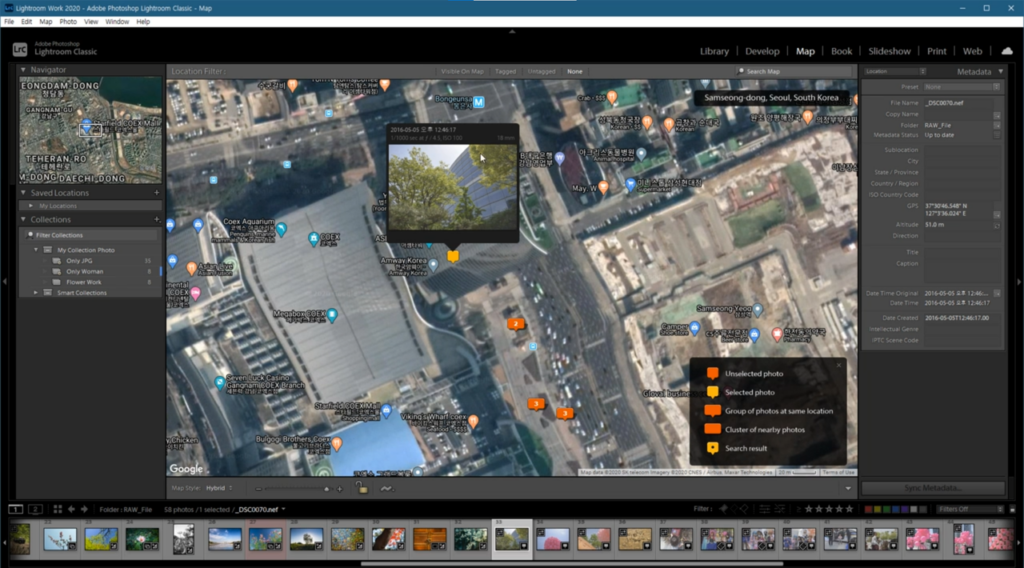Expand the Smart Collections set
This screenshot has width=1024, height=568.
pos(36,292)
